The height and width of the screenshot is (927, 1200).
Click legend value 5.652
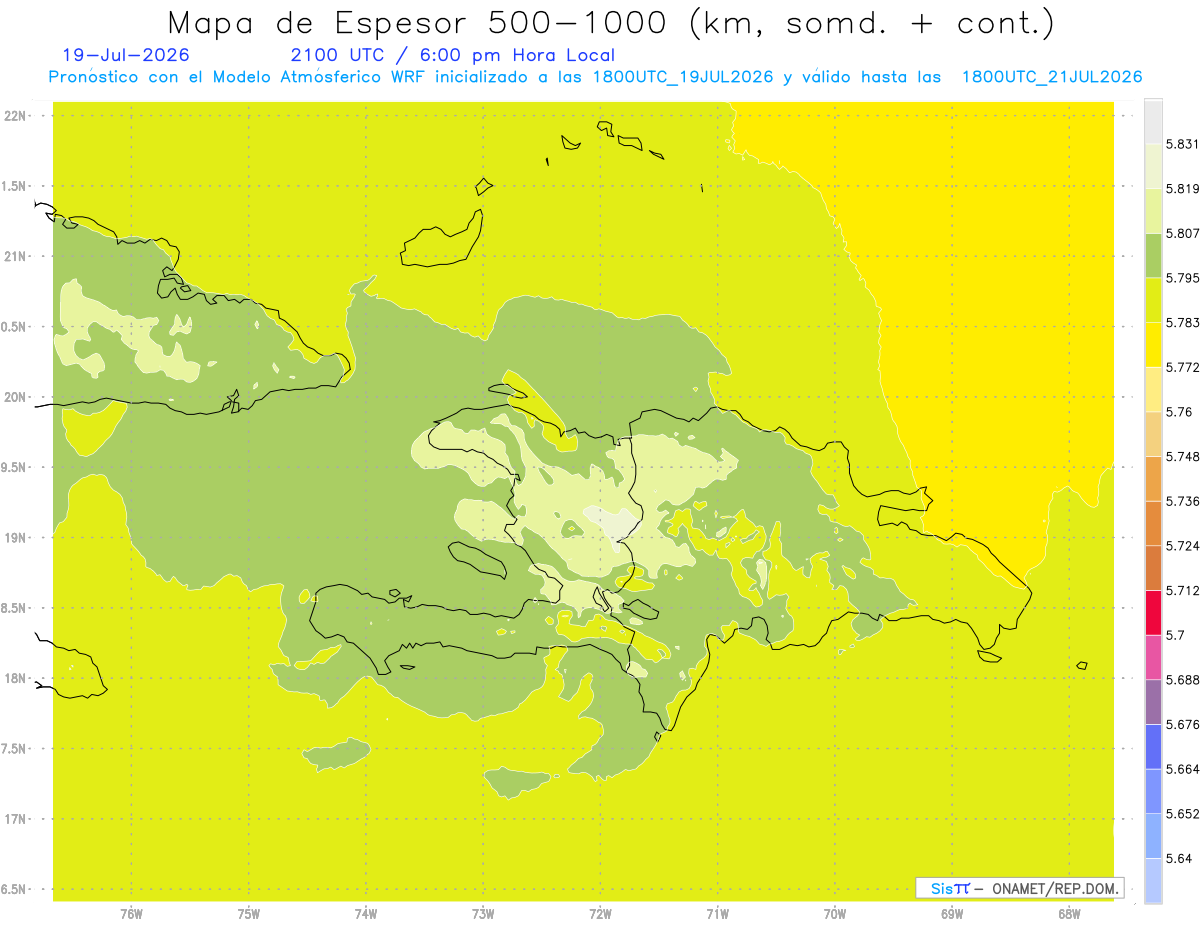[1183, 814]
